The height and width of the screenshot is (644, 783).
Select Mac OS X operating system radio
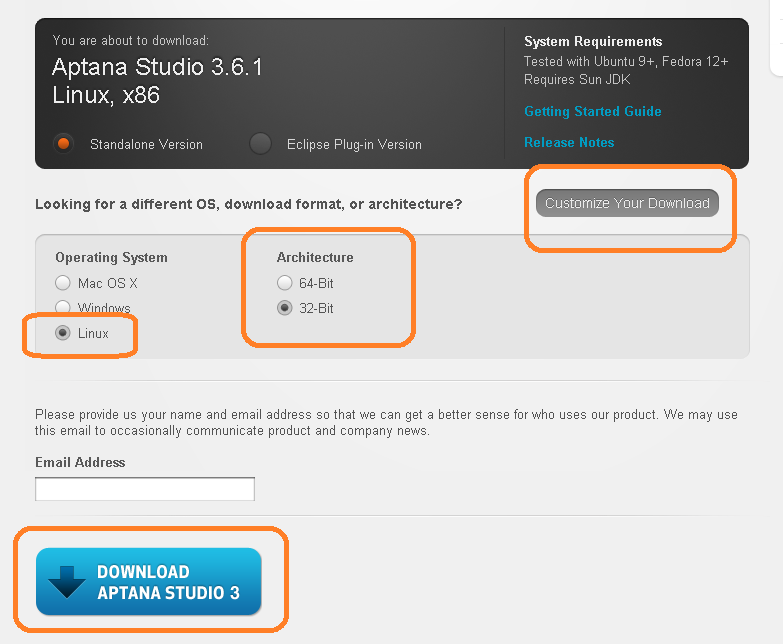63,283
